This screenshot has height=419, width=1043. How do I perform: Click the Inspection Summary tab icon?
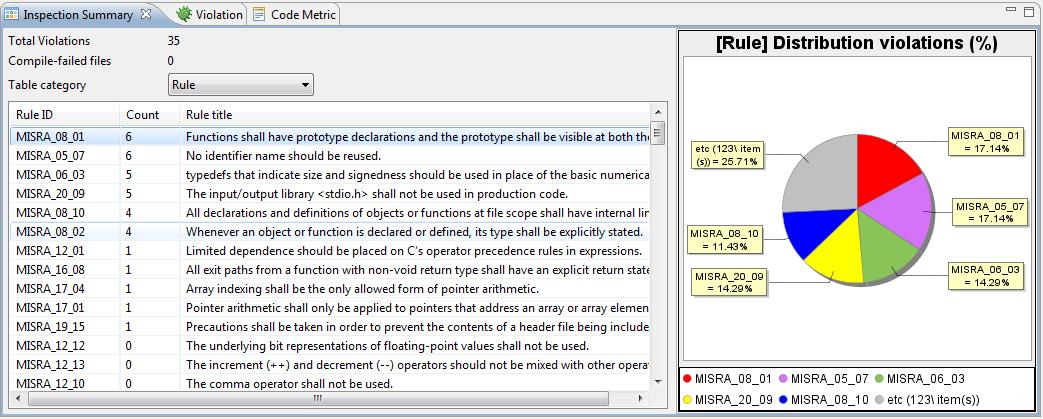point(12,15)
